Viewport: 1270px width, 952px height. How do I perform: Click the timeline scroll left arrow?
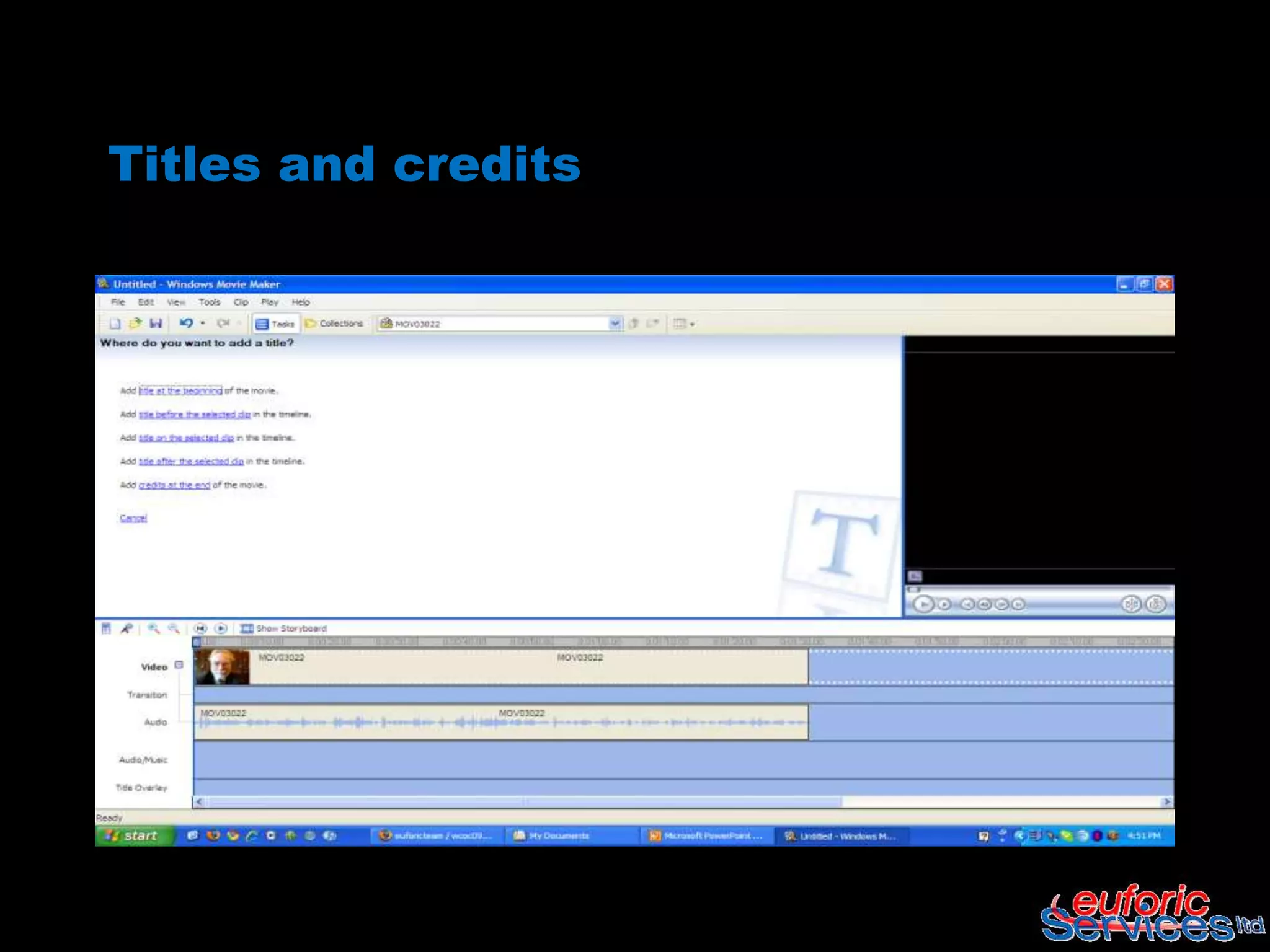[x=199, y=802]
